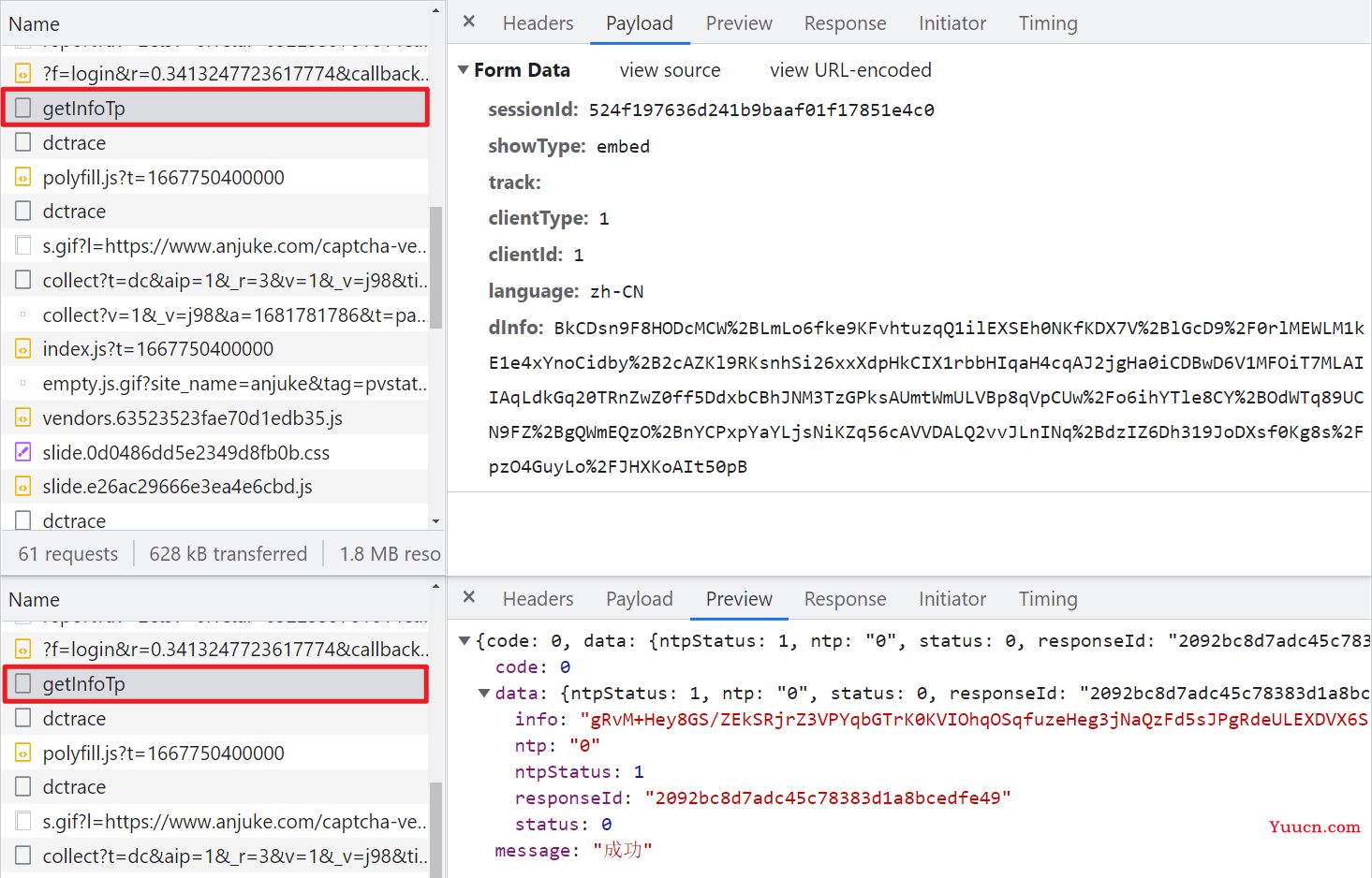Open Timing tab in lower panel

1048,599
